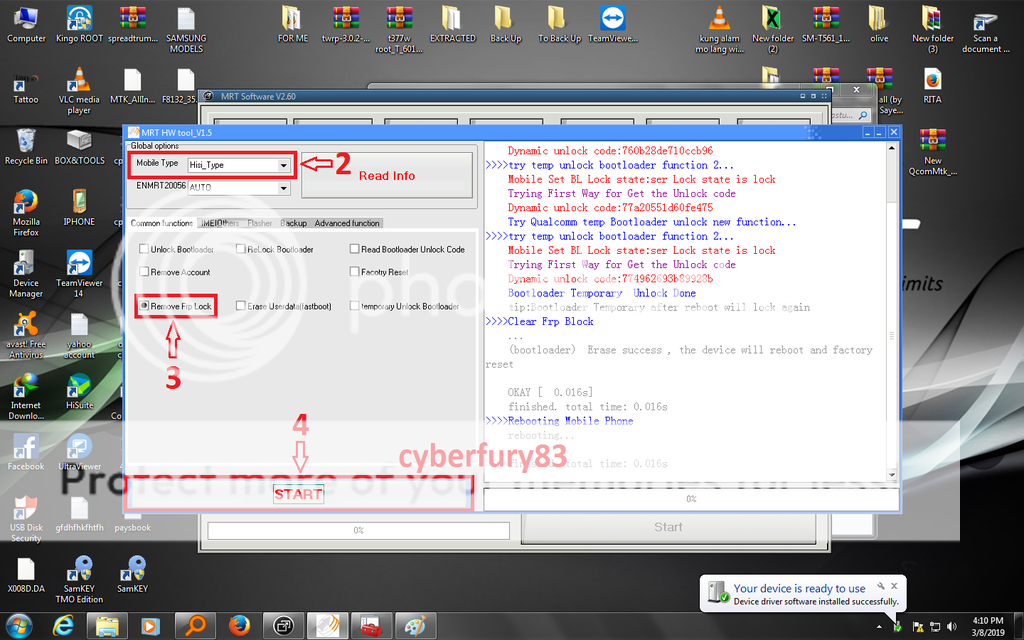Open the Backup tab
The height and width of the screenshot is (640, 1024).
pos(293,223)
